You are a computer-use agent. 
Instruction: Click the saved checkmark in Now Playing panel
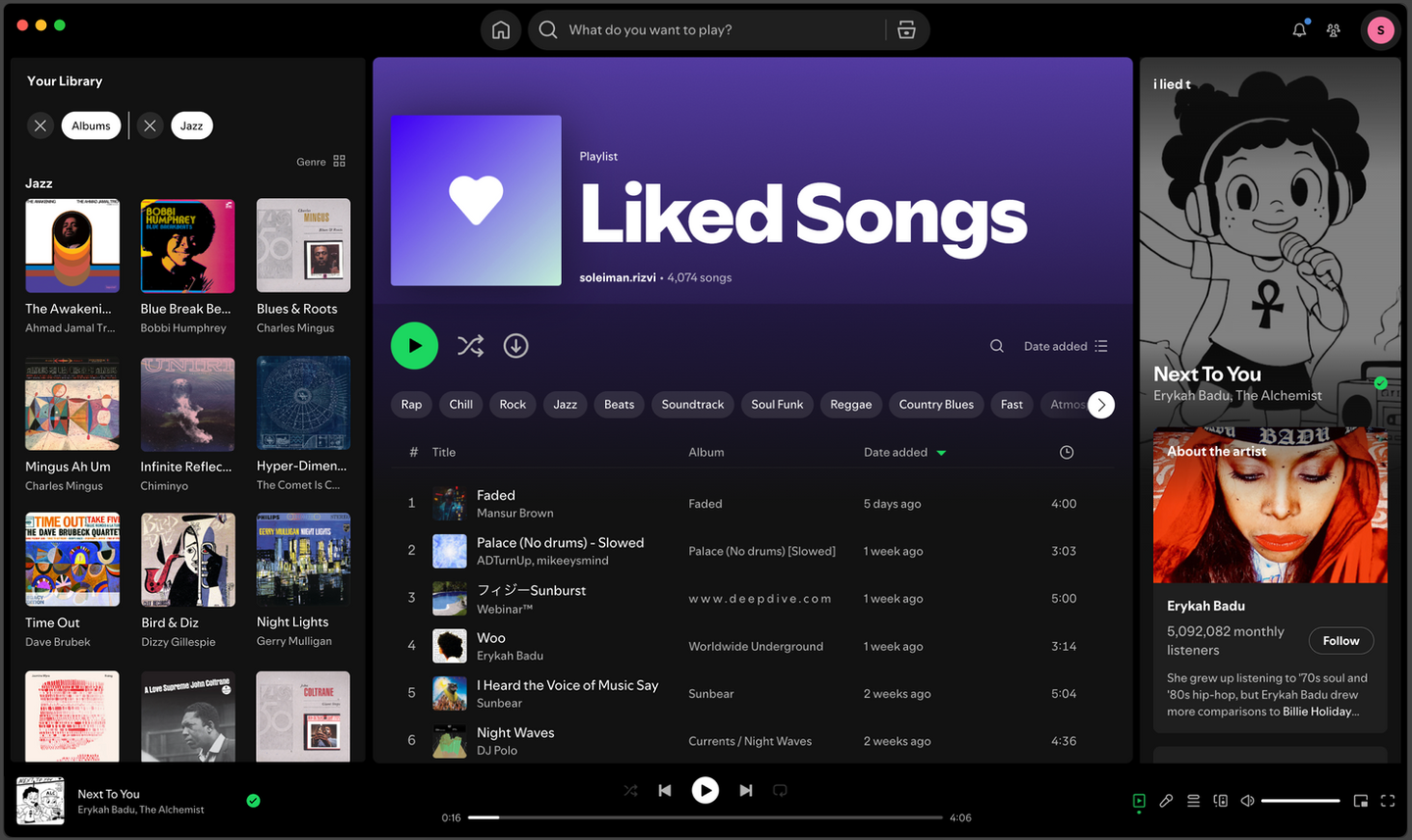tap(1381, 383)
